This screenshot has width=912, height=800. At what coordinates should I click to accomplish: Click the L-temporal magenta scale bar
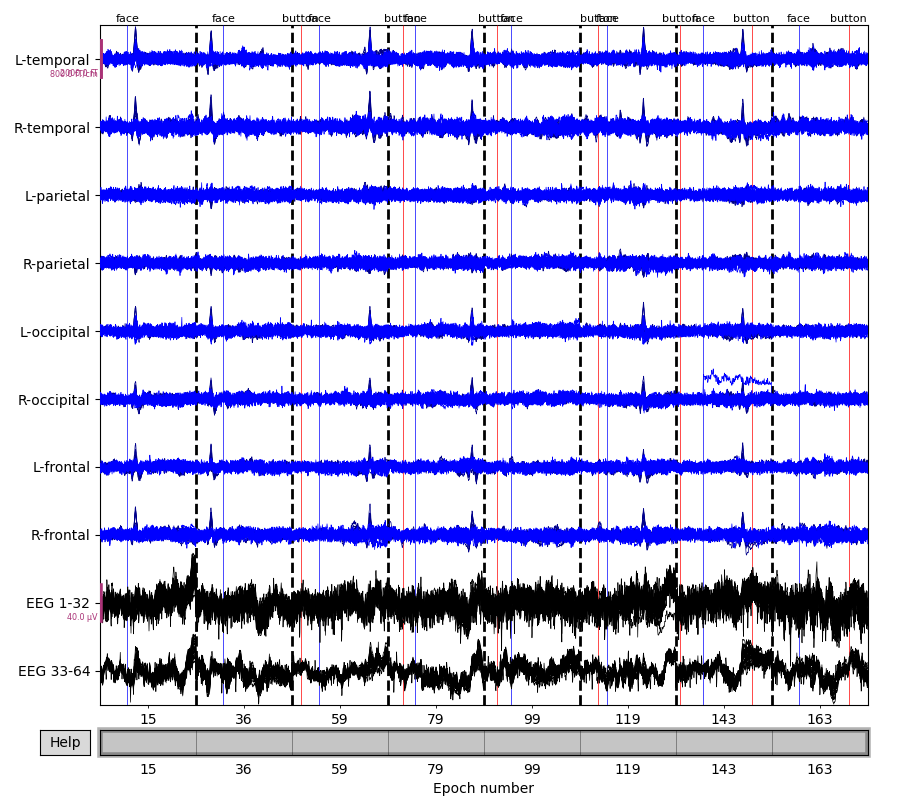102,59
